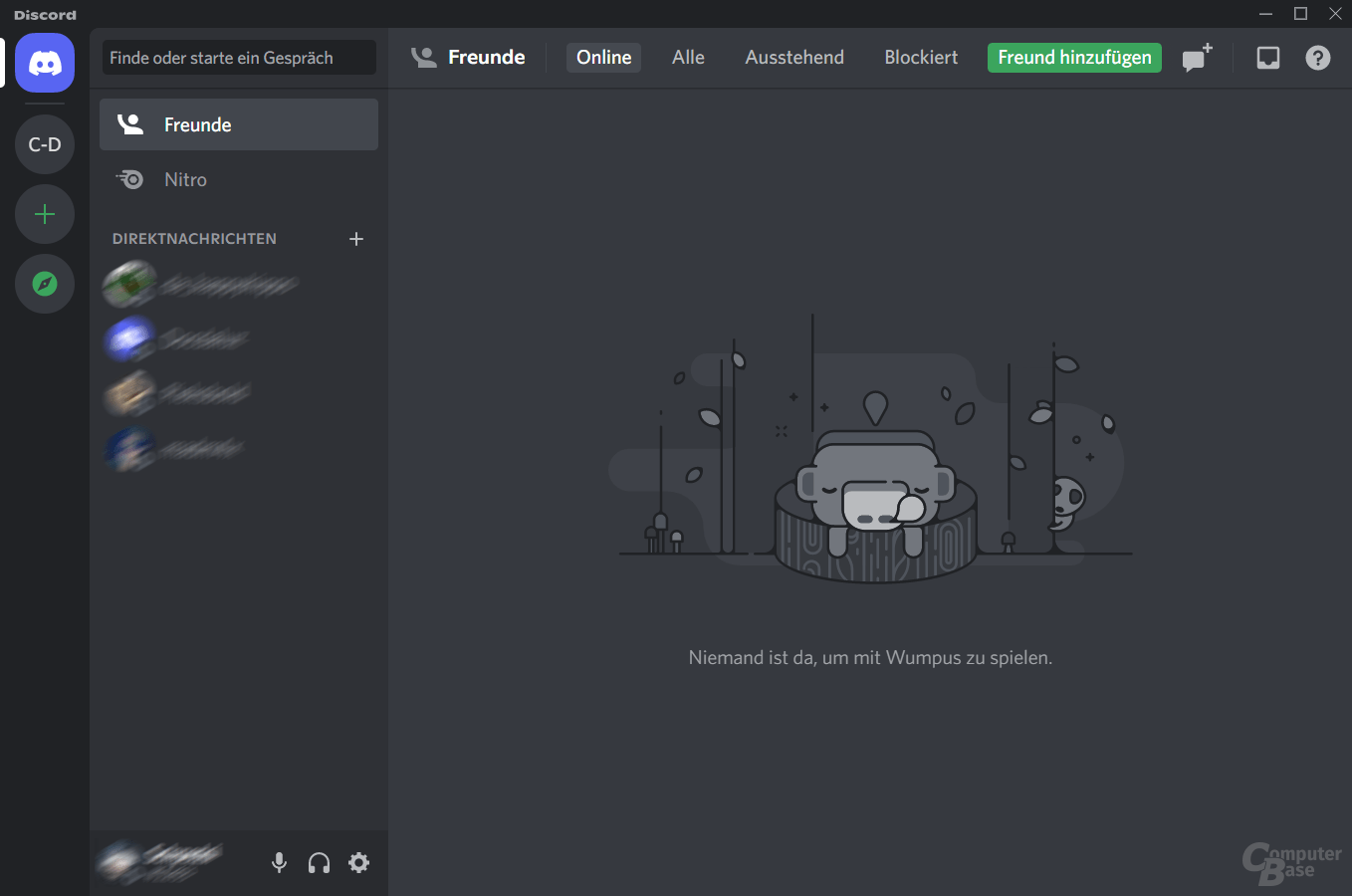This screenshot has width=1352, height=896.
Task: Click the Discord home logo icon
Action: [45, 63]
